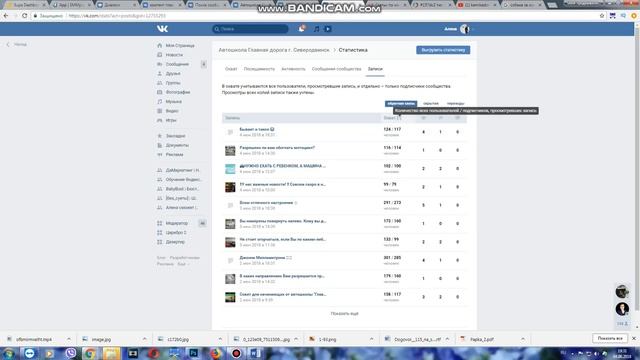Open 'Друзья' in sidebar
Viewport: 640px width, 360px height.
pyautogui.click(x=173, y=73)
